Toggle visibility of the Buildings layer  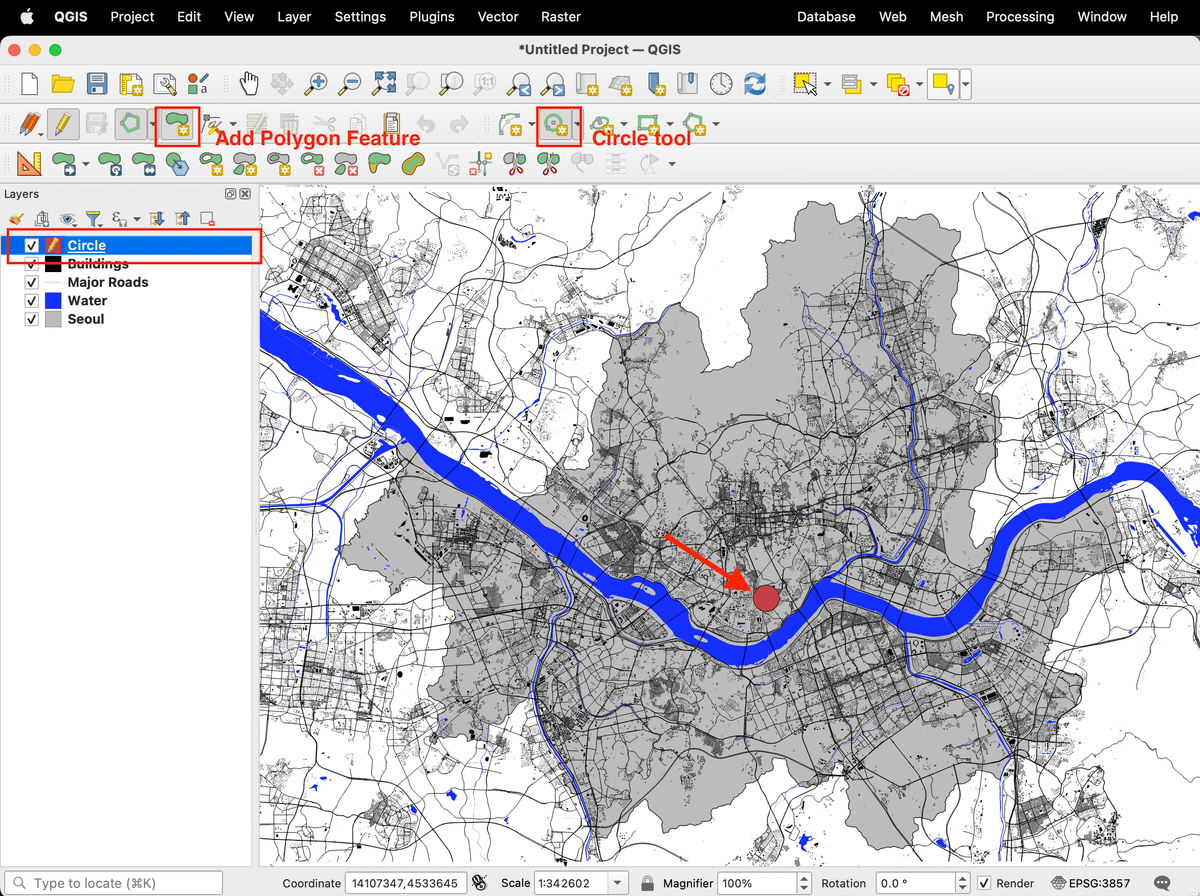(x=32, y=264)
